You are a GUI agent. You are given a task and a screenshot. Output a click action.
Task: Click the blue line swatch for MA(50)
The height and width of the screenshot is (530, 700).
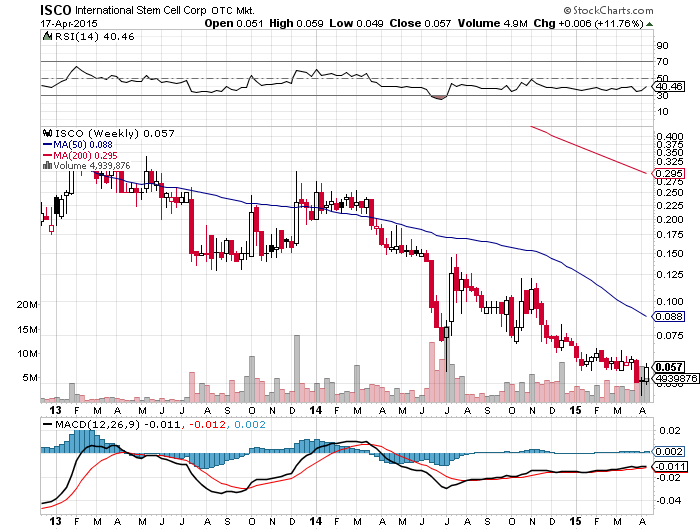[x=47, y=145]
